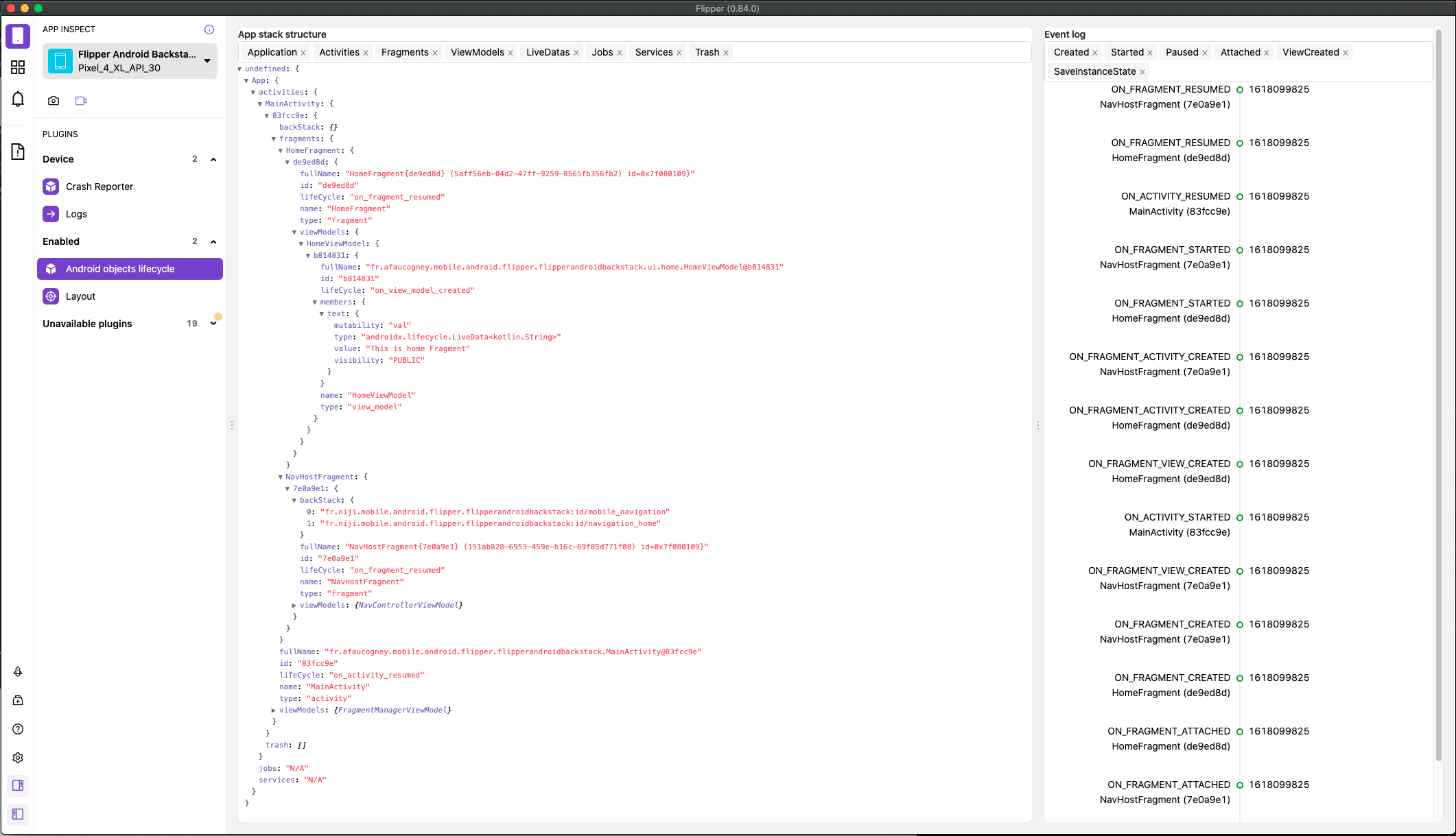Click the info icon beside APP INSPECT

(209, 29)
